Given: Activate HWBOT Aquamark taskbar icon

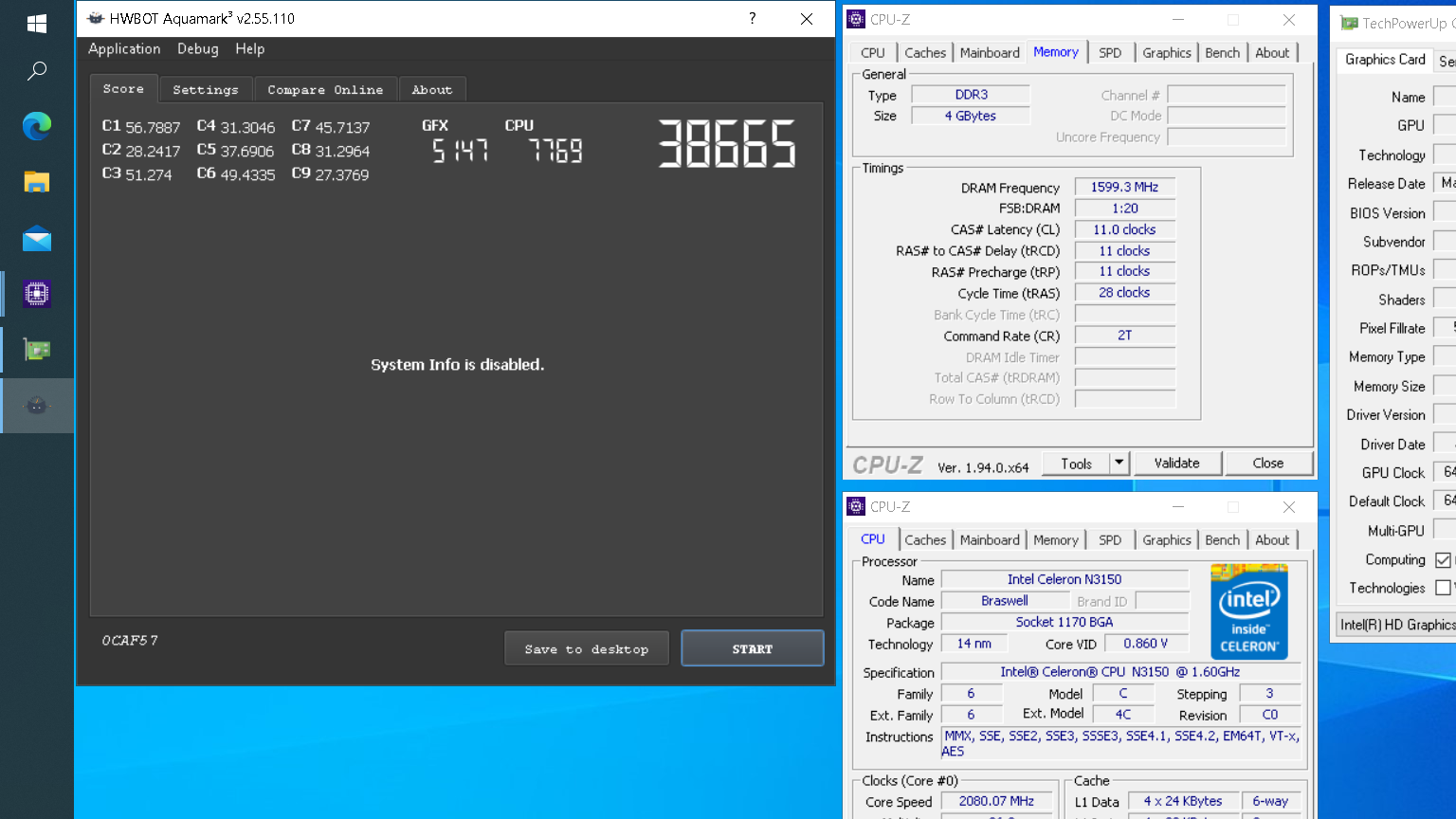Looking at the screenshot, I should point(37,406).
